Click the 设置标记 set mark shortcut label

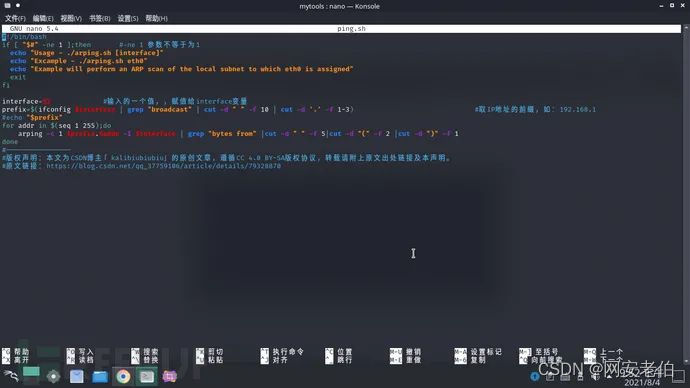tap(486, 352)
